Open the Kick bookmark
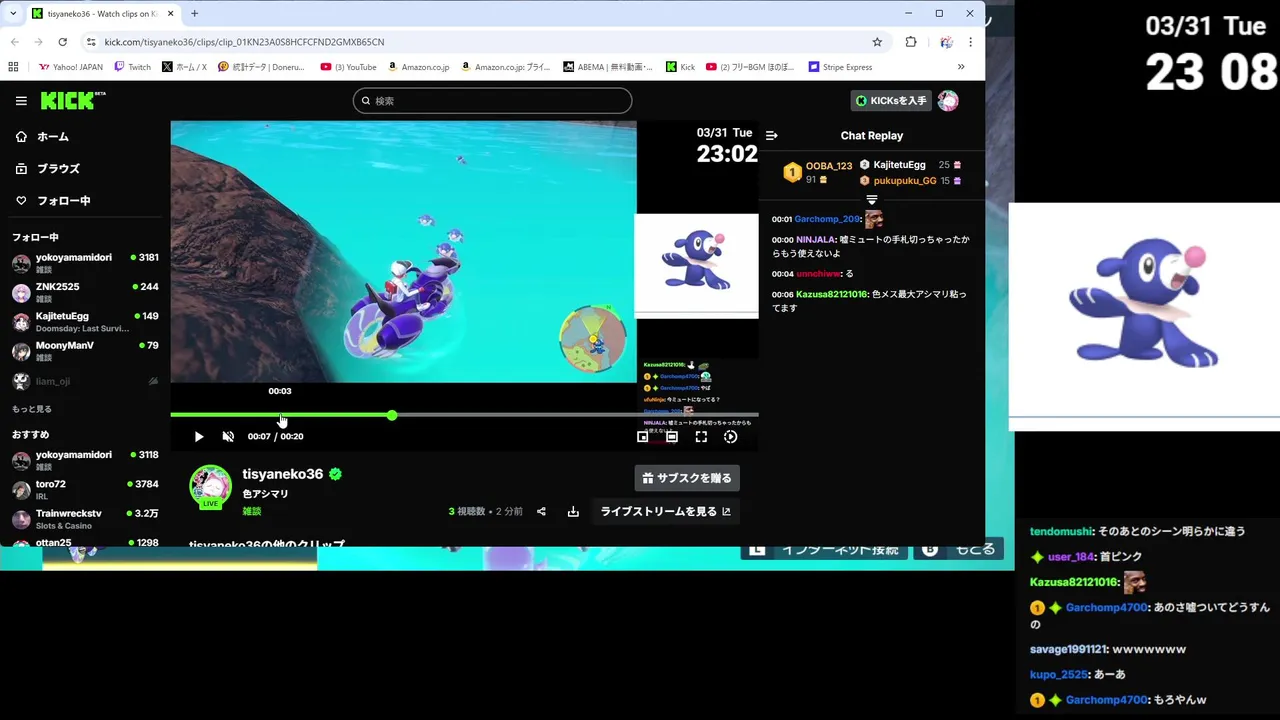This screenshot has height=720, width=1280. (679, 67)
